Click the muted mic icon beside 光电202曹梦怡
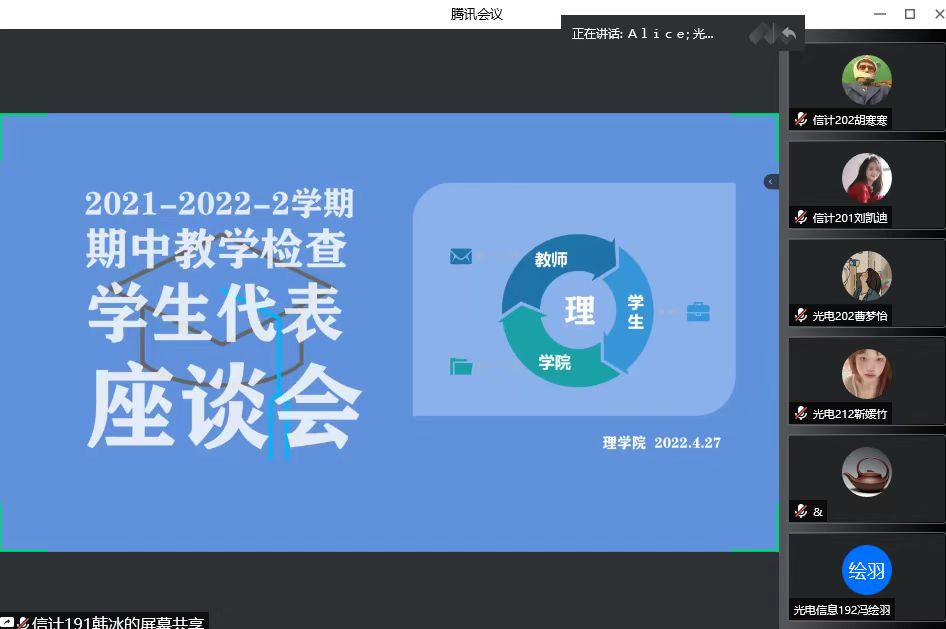This screenshot has height=629, width=946. (x=801, y=316)
